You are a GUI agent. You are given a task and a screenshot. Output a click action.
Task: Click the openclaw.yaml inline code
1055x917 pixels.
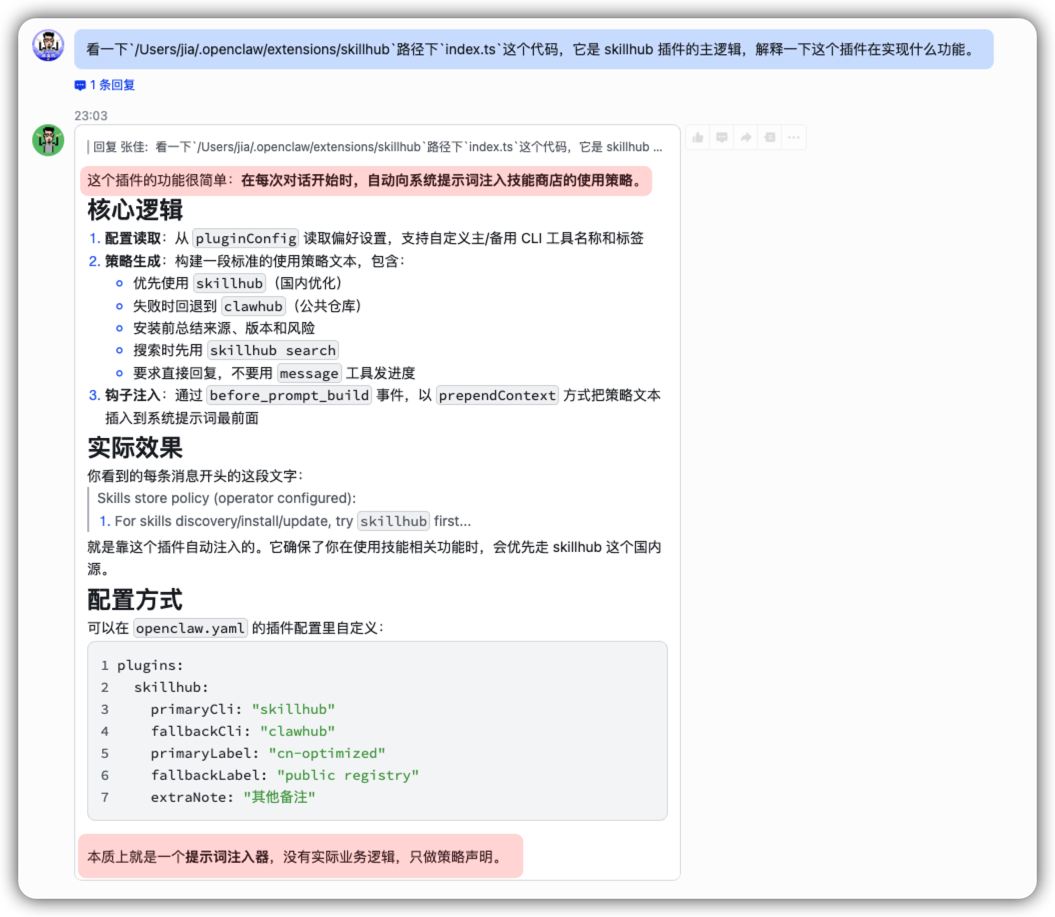point(190,628)
